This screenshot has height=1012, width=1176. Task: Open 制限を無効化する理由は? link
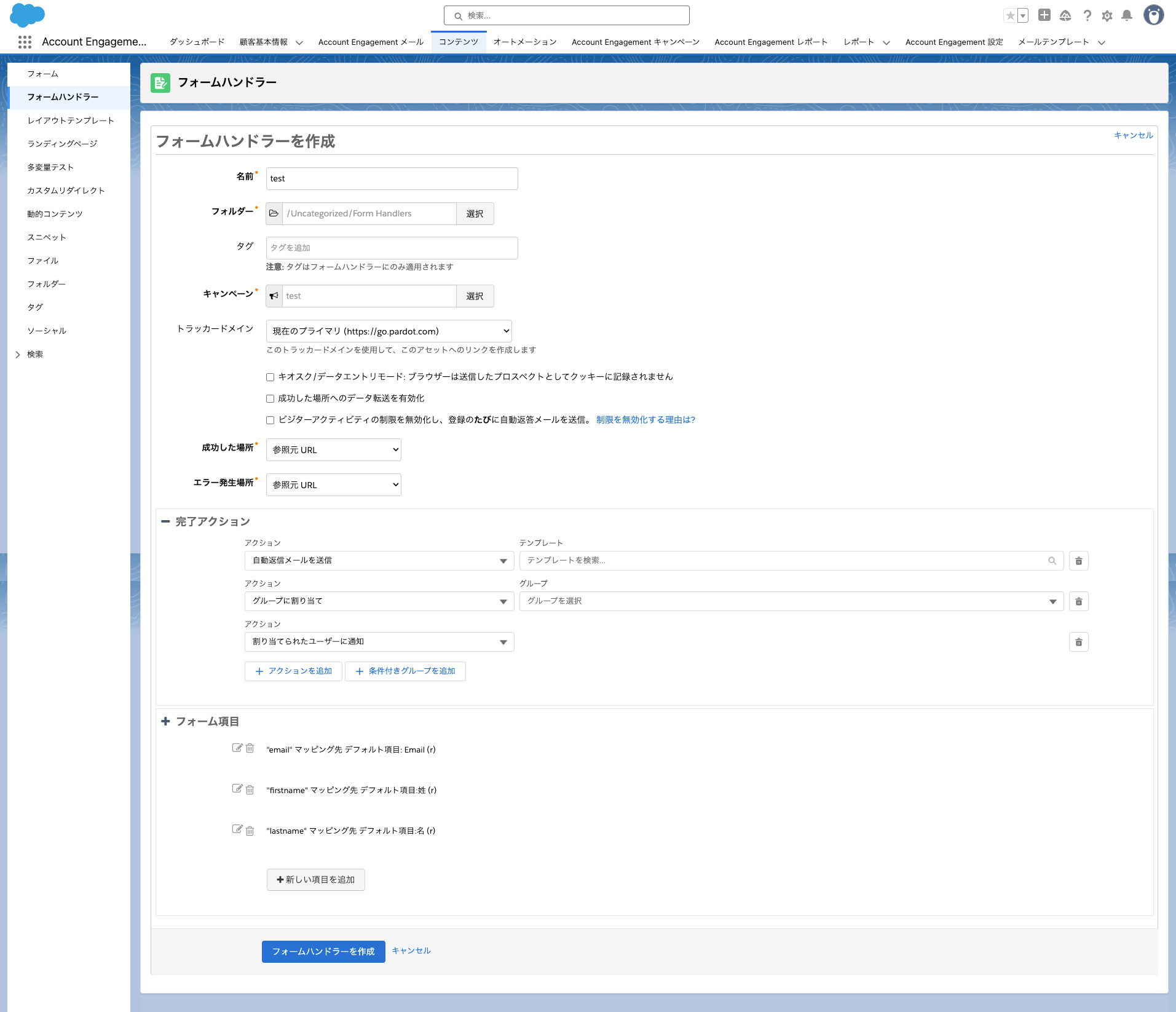coord(645,420)
